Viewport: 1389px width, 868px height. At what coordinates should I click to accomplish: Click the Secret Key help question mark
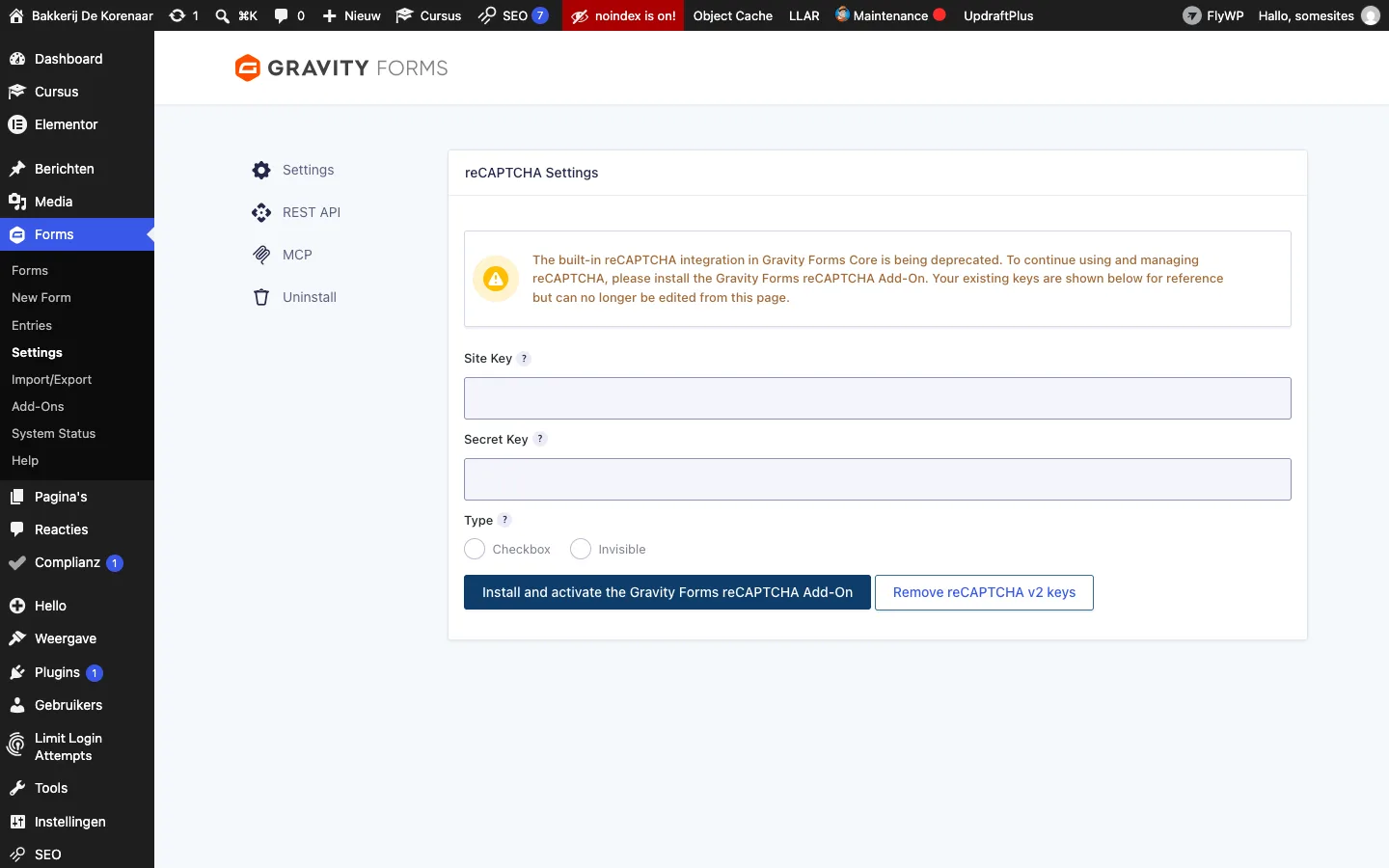(x=540, y=439)
